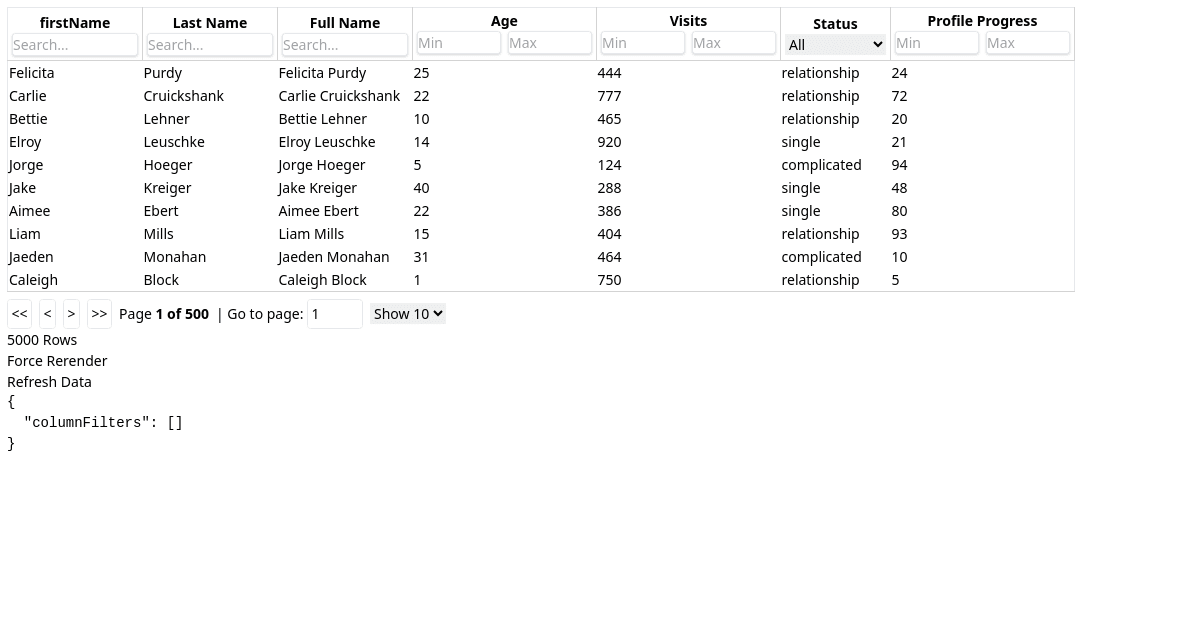Click the Profile Progress Min input
This screenshot has height=630, width=1200.
[x=936, y=43]
